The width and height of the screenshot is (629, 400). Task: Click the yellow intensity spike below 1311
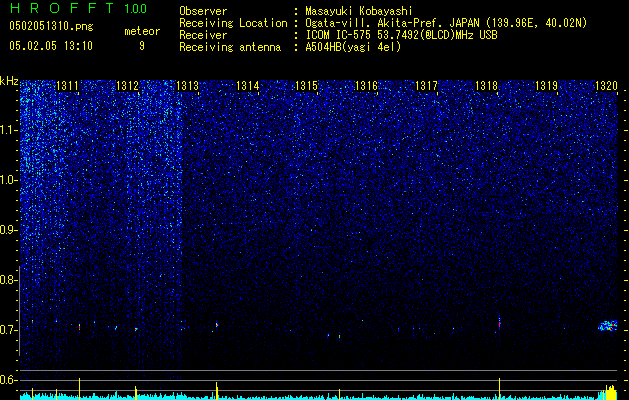tap(79, 388)
